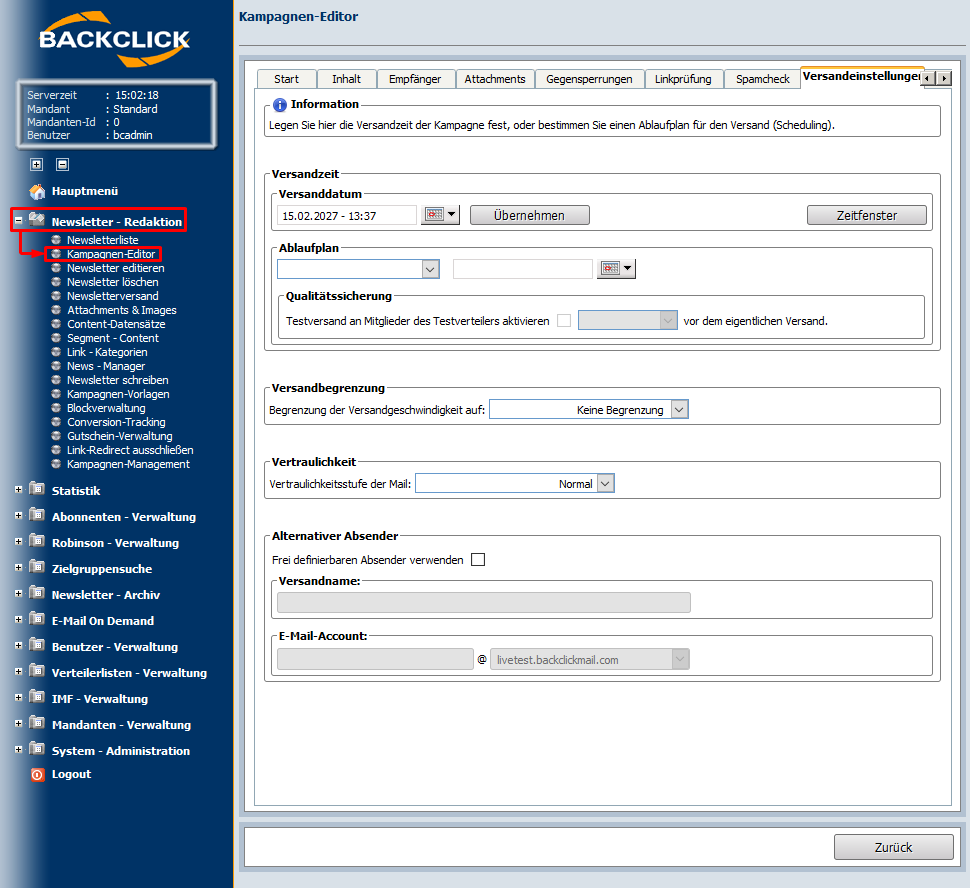Click the Übernehmen button
The height and width of the screenshot is (888, 970).
tap(529, 215)
